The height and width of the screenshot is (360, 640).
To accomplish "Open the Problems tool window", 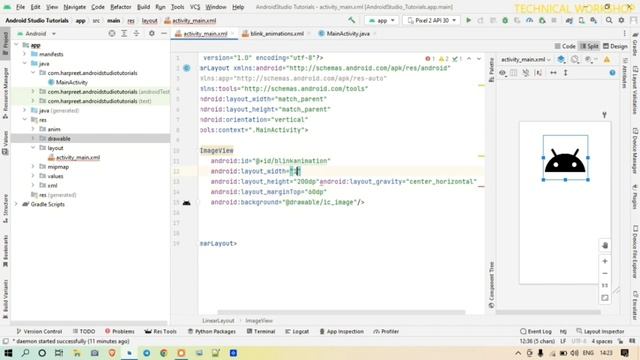I will point(120,331).
